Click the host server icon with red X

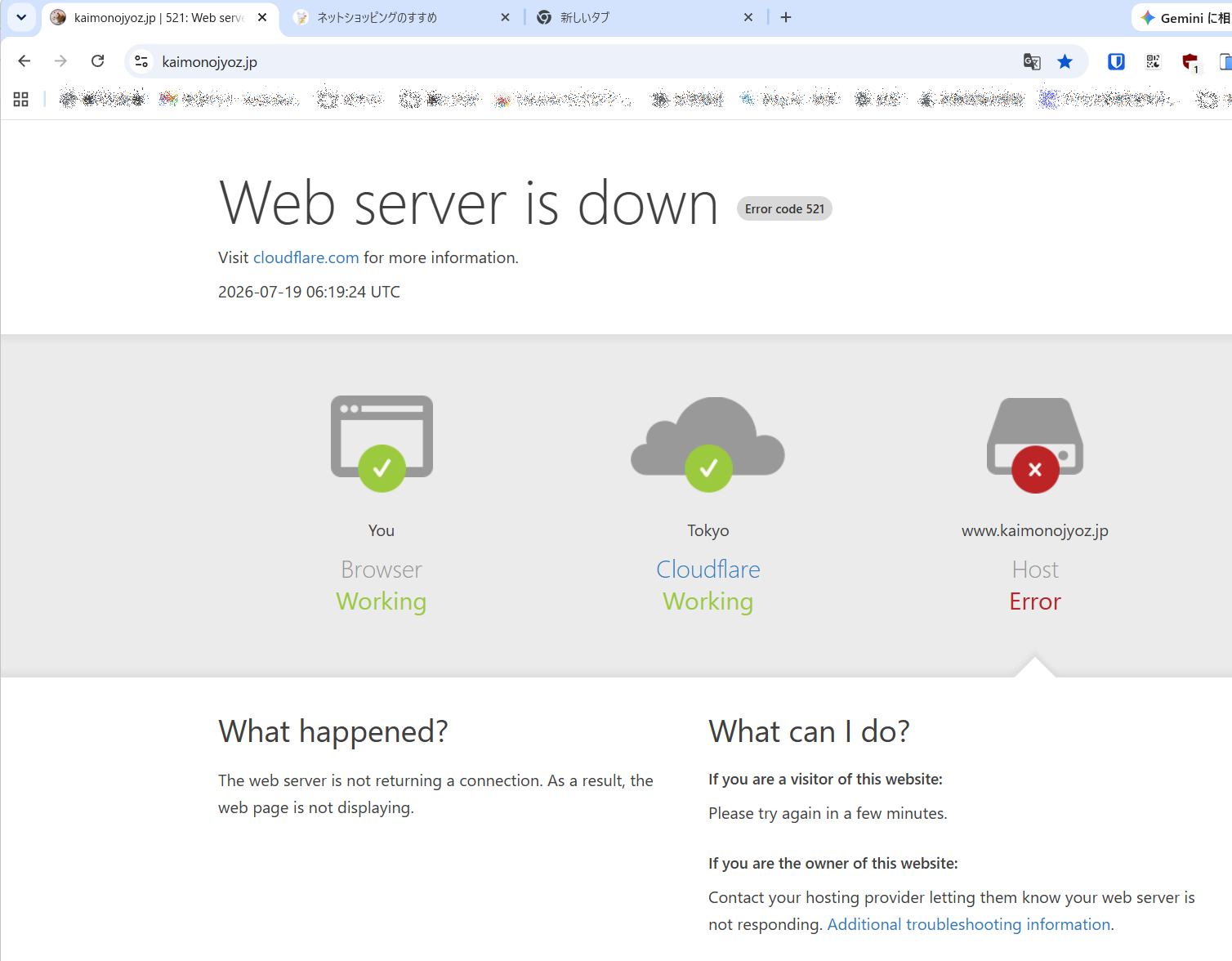[1035, 445]
